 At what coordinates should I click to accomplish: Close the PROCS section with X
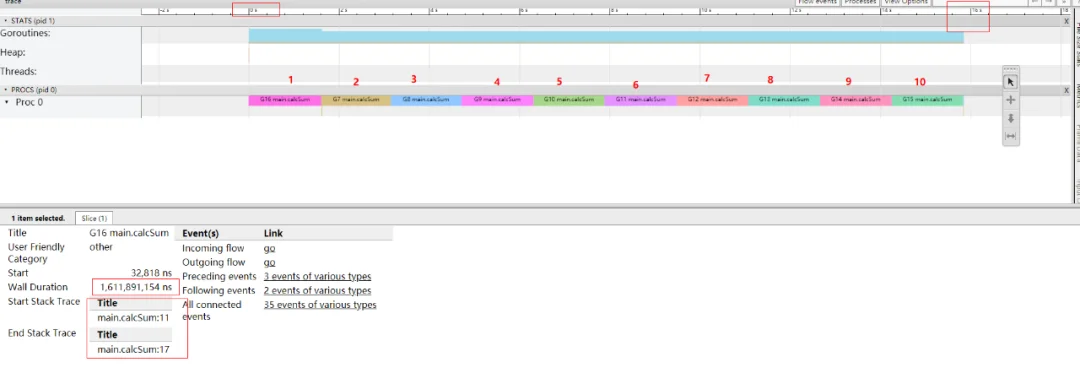pos(1066,89)
